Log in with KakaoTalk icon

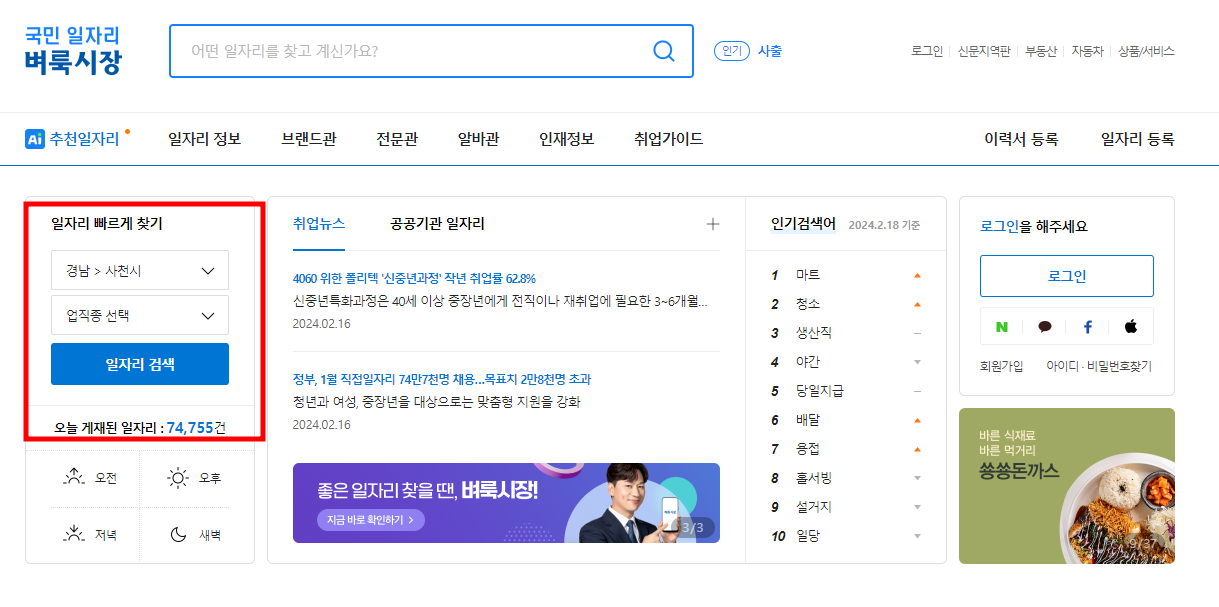tap(1045, 326)
